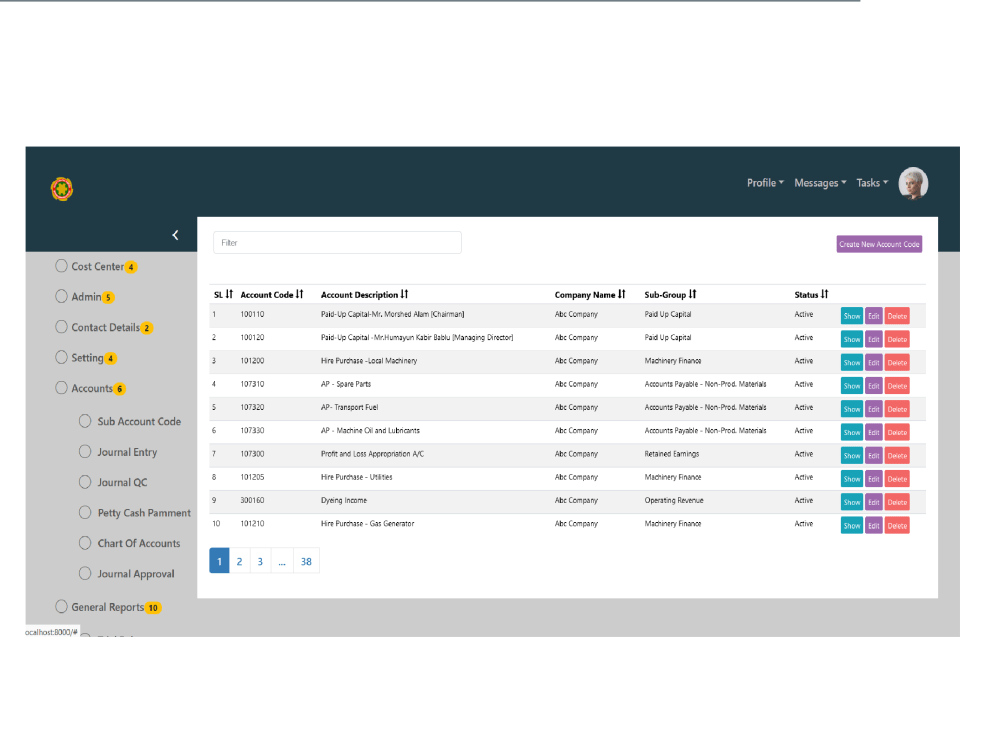Edit account 101200 Local Machinery
The image size is (1000, 750).
874,363
